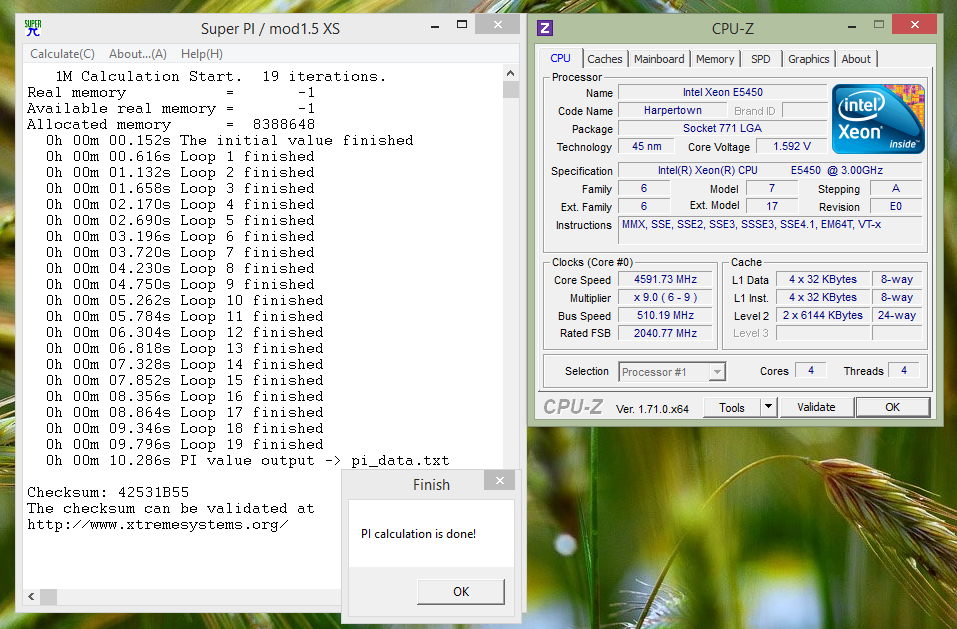Open the About...(A) menu
The height and width of the screenshot is (629, 957).
(x=138, y=54)
